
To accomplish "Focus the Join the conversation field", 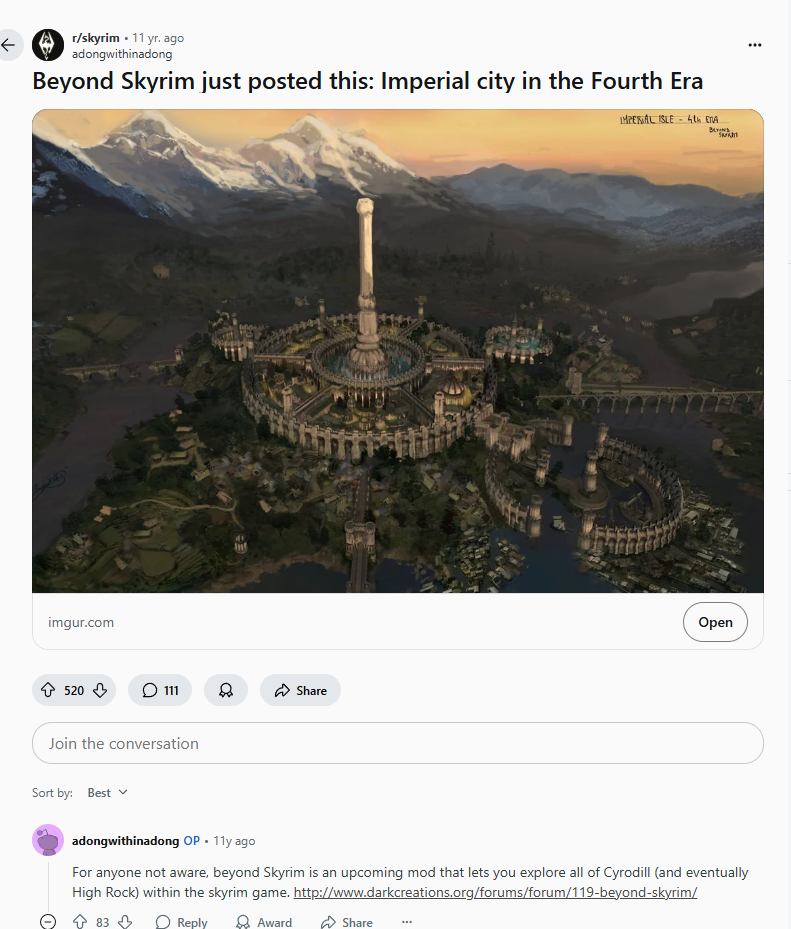I will (398, 743).
